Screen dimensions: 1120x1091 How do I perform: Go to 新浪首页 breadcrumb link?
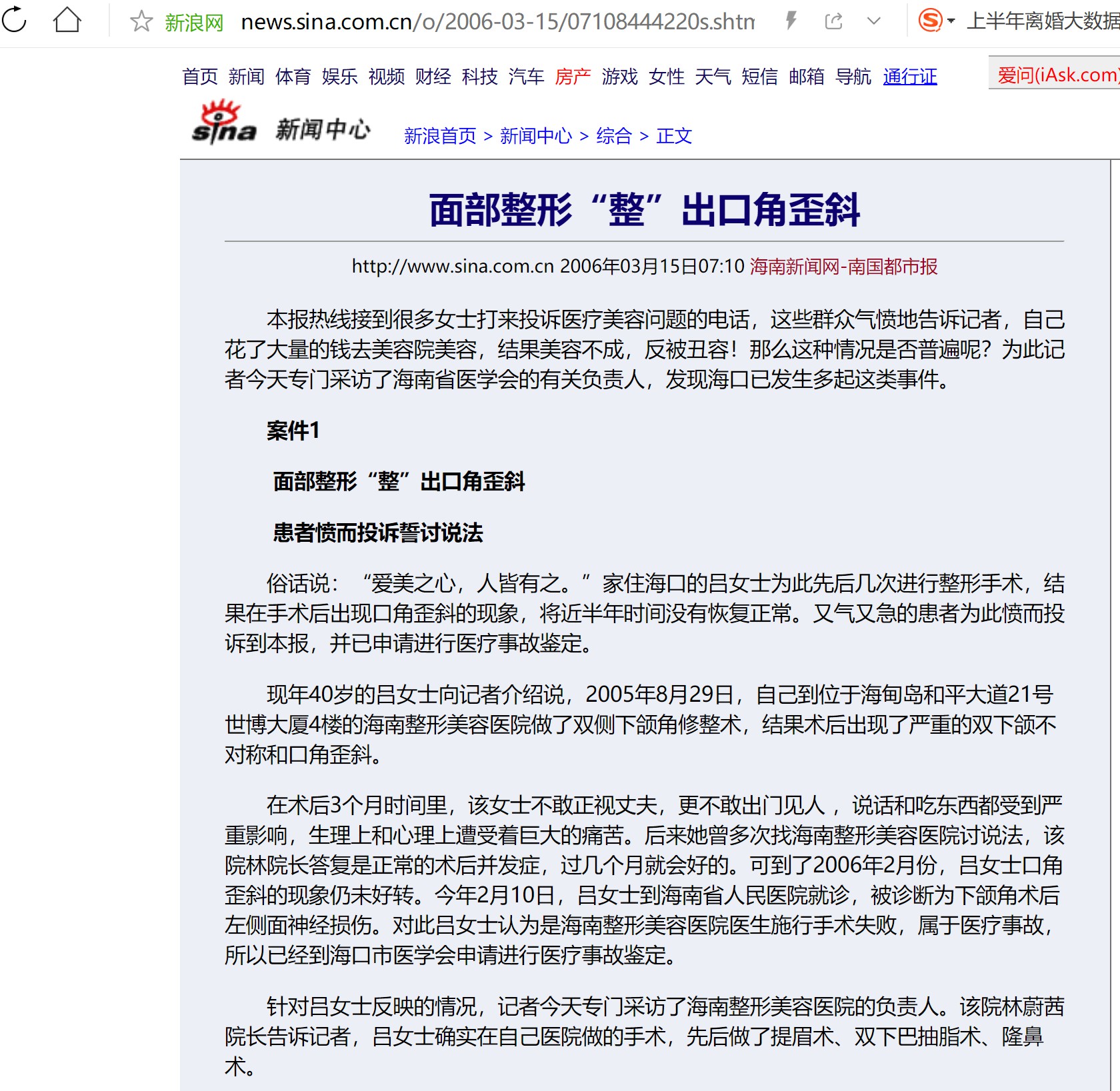click(440, 136)
